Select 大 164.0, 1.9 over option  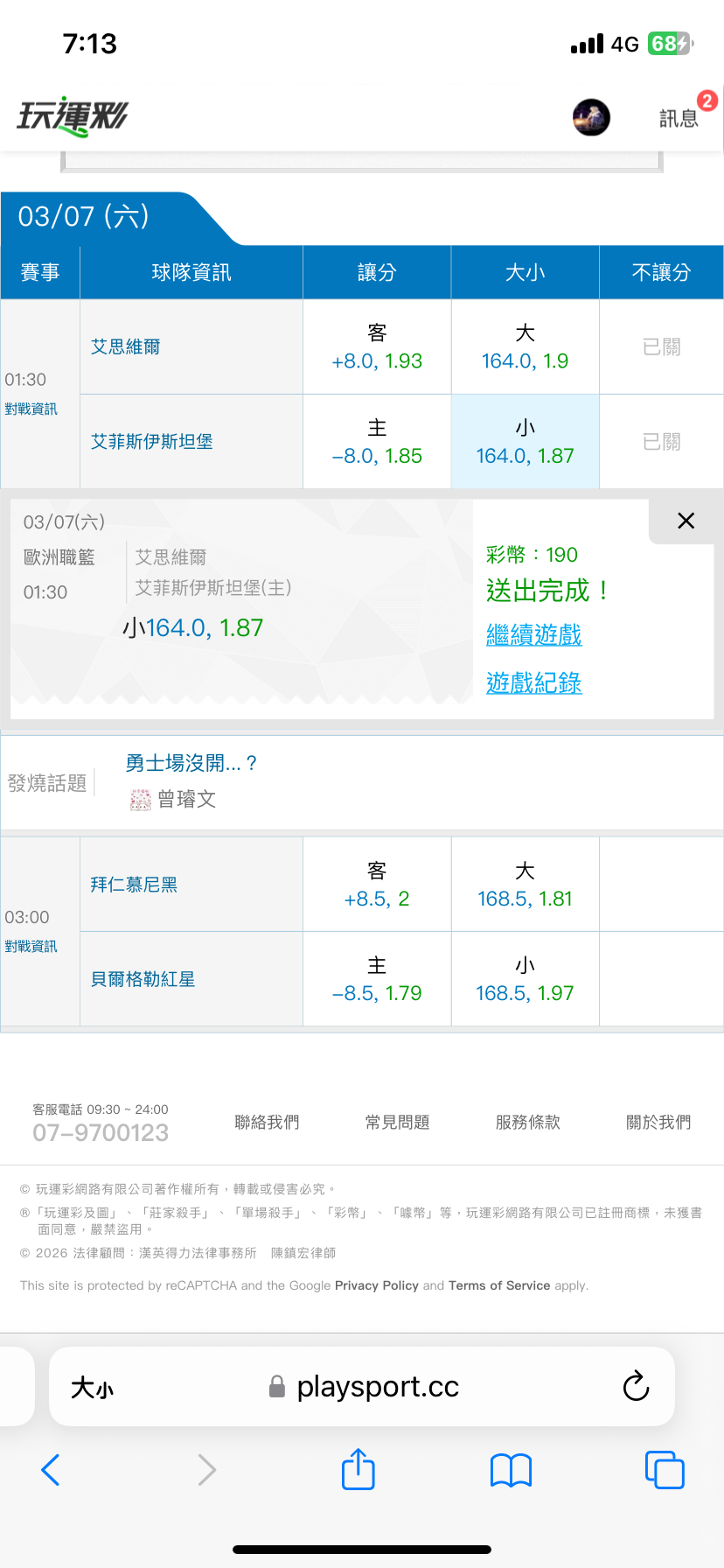click(x=525, y=347)
